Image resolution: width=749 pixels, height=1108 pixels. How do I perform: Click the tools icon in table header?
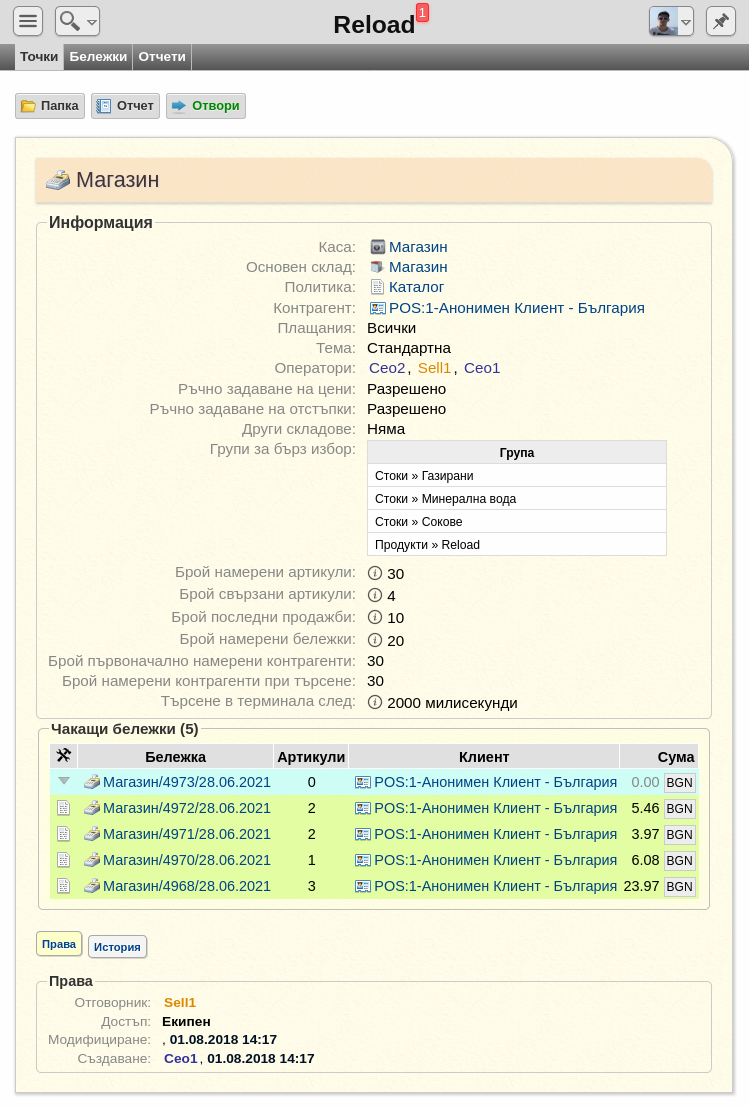[64, 755]
